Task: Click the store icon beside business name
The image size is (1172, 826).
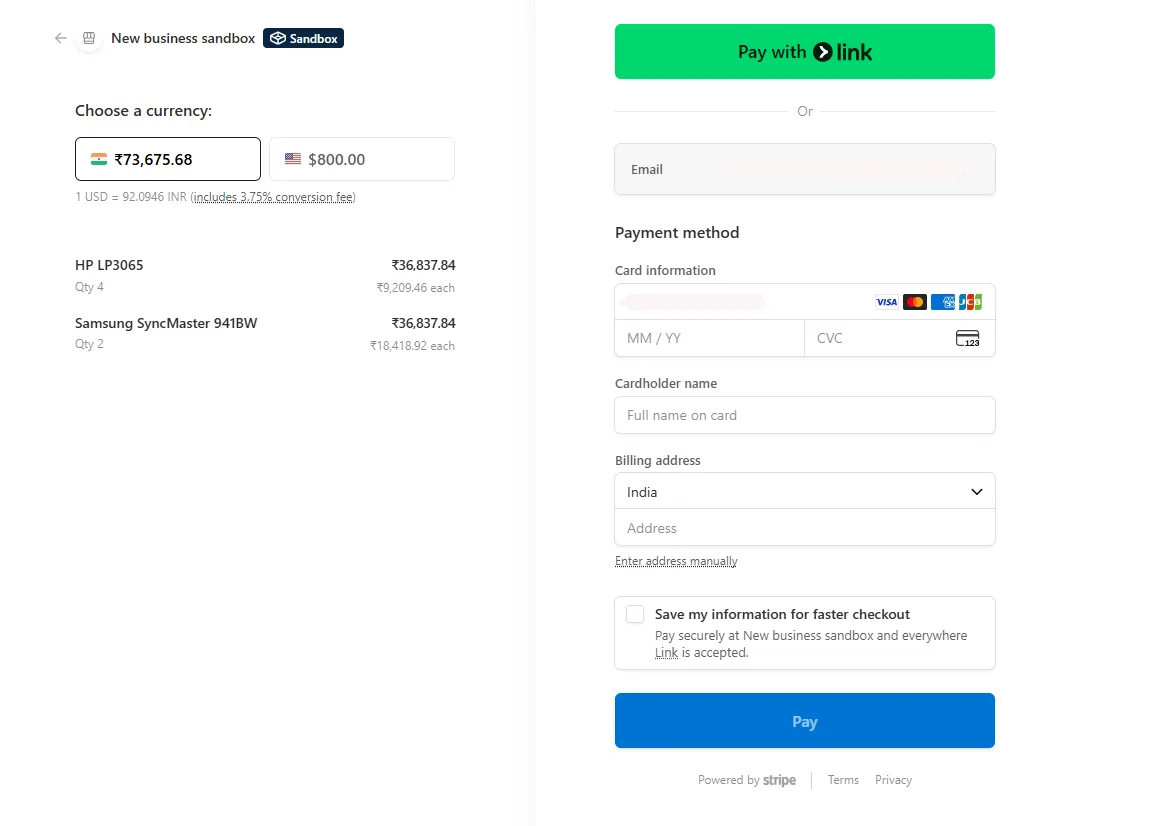Action: [89, 38]
